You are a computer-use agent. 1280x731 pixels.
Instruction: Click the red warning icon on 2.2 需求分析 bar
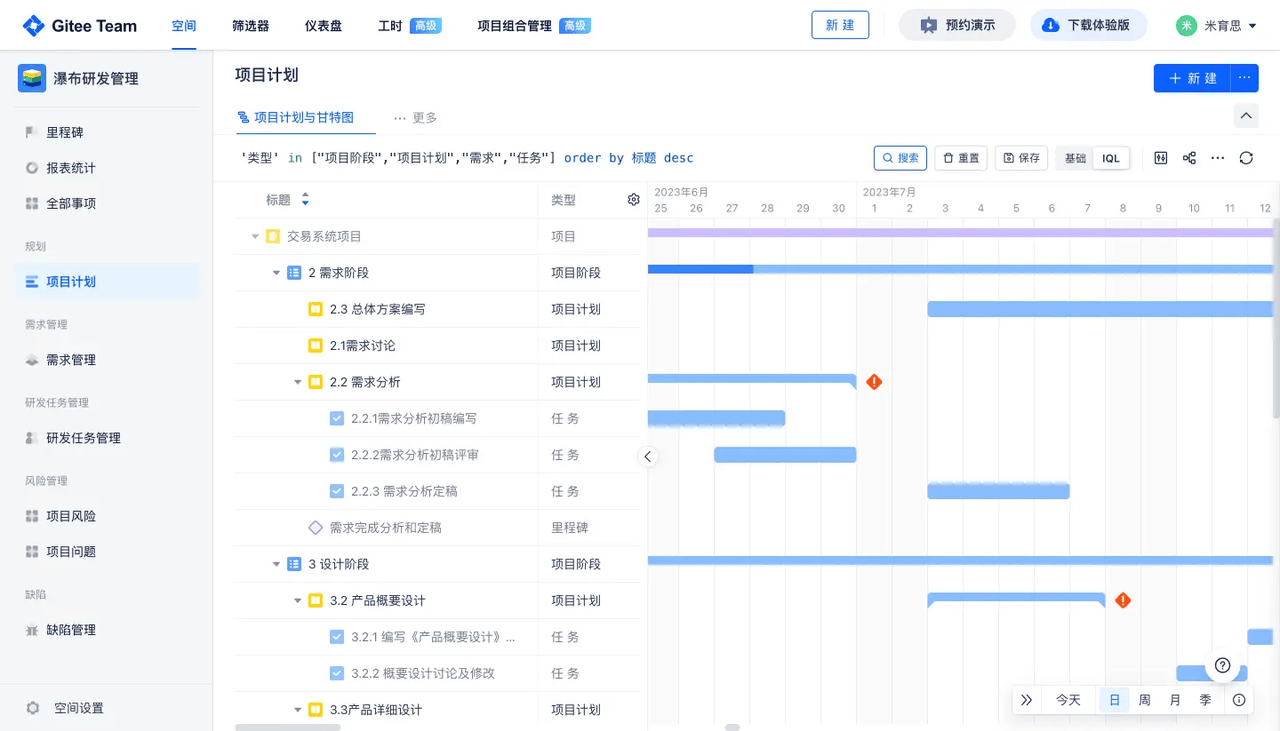pos(874,382)
